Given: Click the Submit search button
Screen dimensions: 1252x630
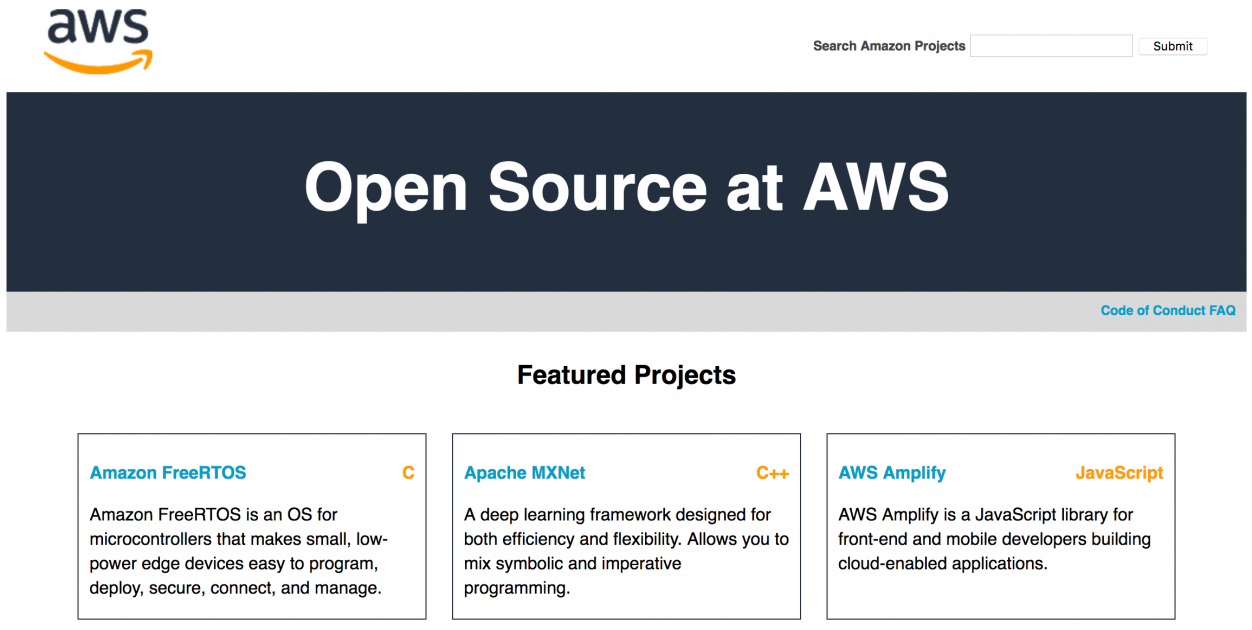Looking at the screenshot, I should click(1172, 45).
